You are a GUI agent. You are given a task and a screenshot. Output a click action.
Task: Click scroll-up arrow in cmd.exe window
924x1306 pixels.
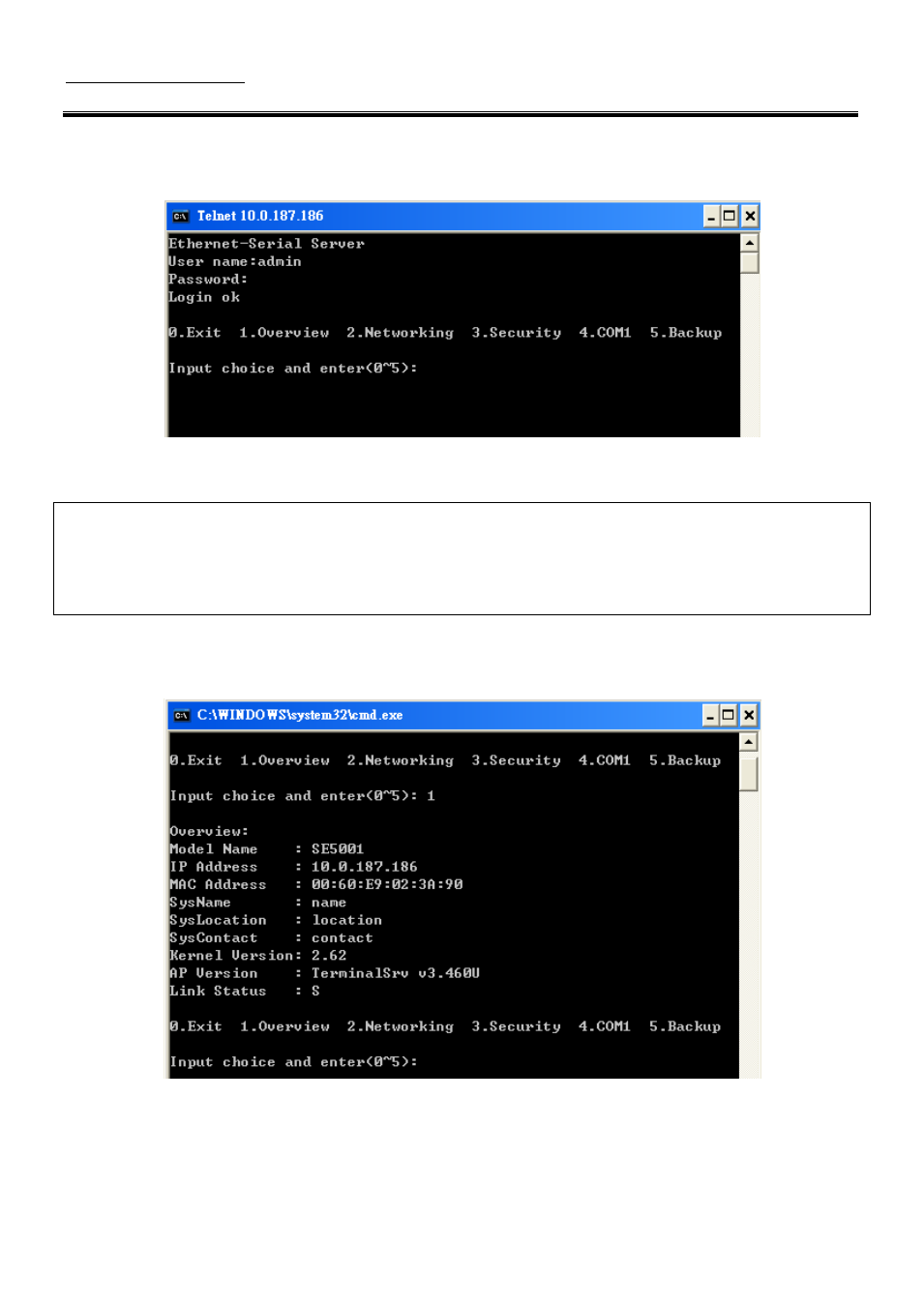(749, 742)
